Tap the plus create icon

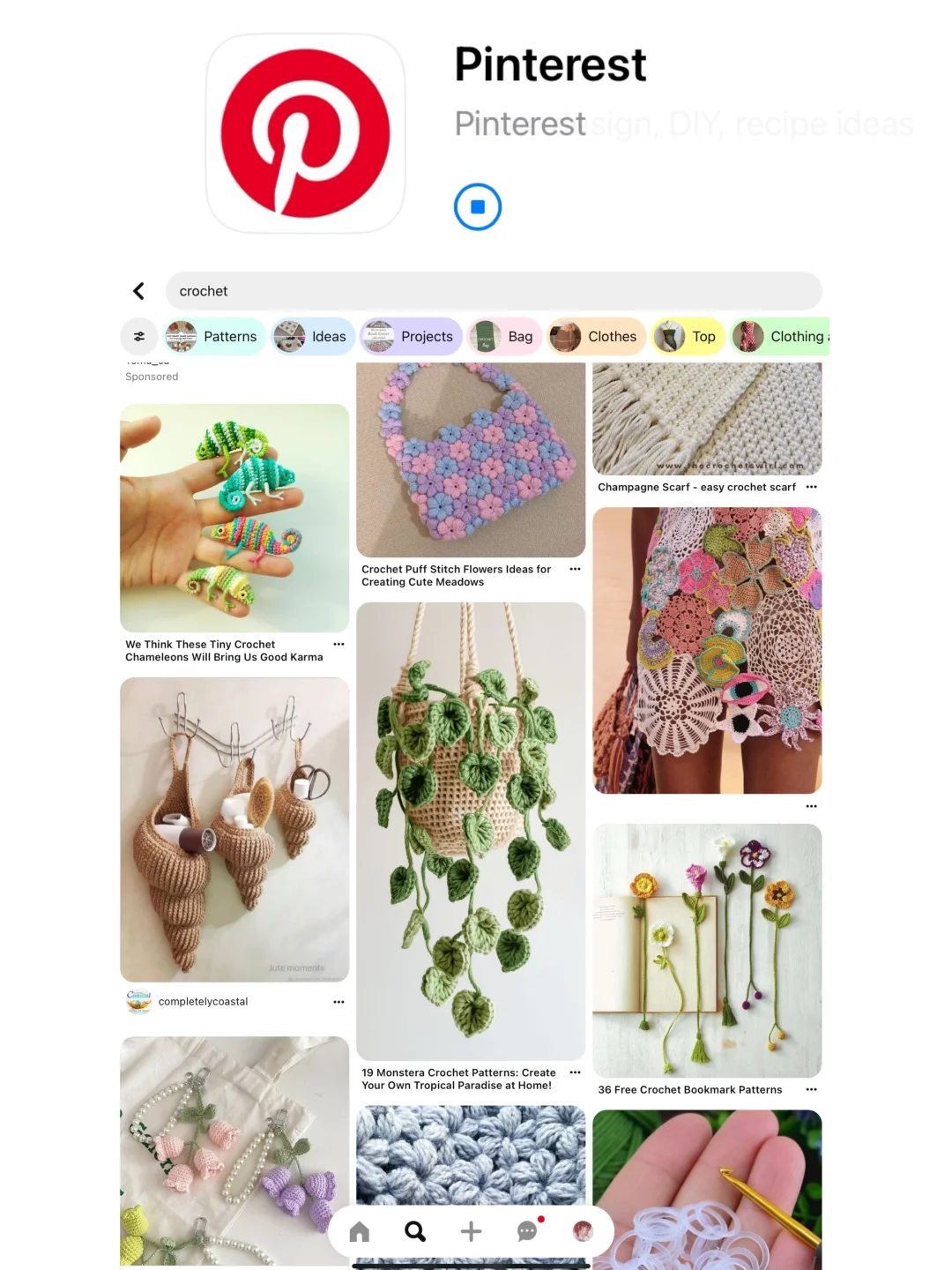(x=472, y=1231)
